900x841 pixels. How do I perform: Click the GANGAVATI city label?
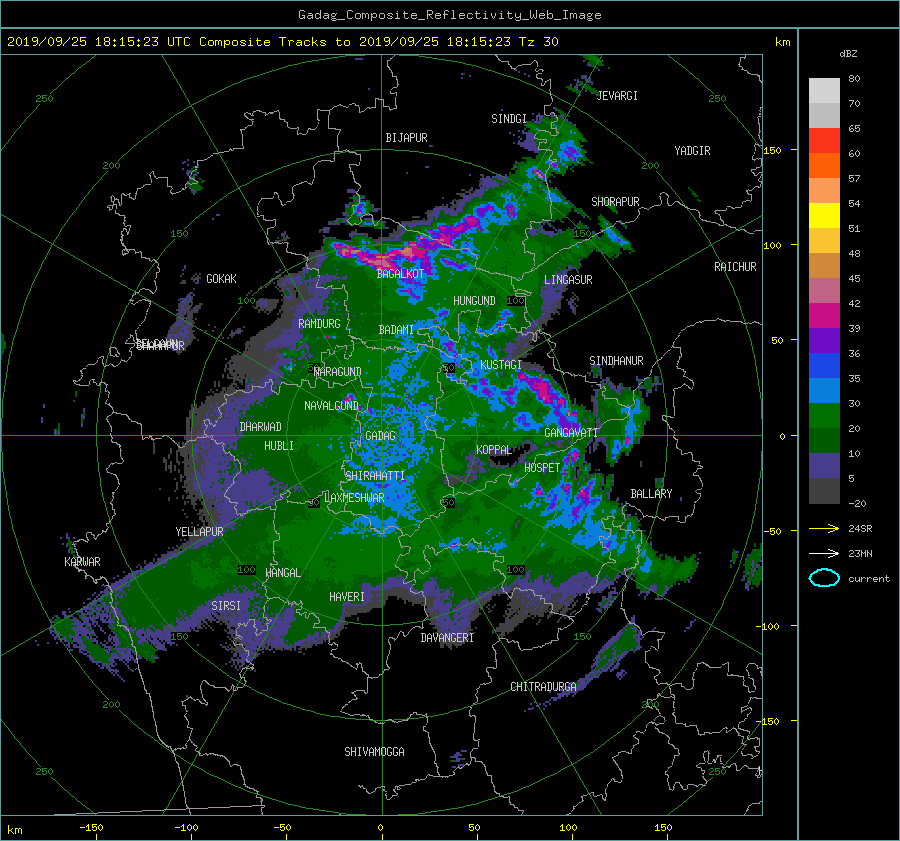[571, 433]
